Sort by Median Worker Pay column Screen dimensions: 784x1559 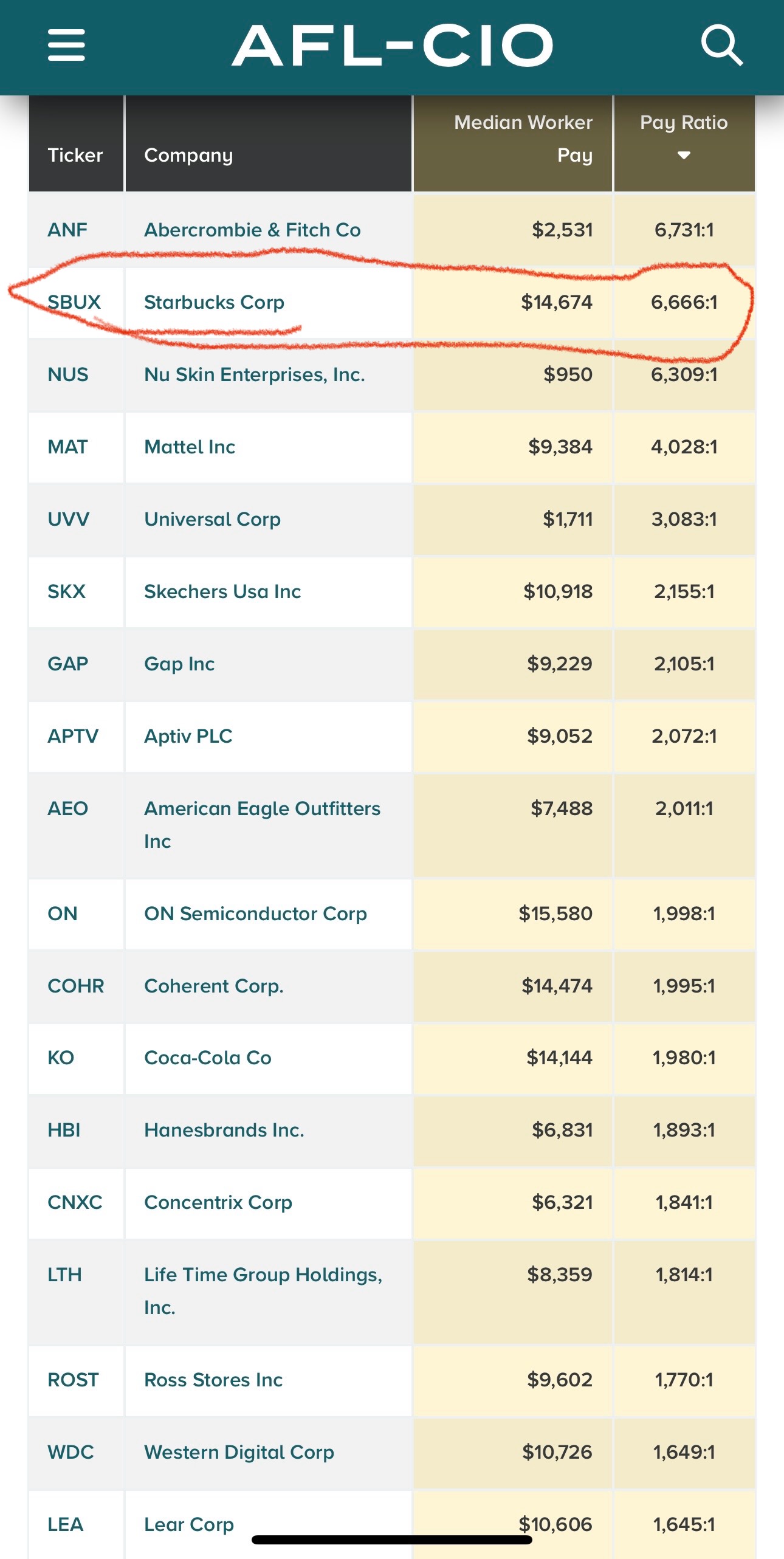tap(523, 139)
